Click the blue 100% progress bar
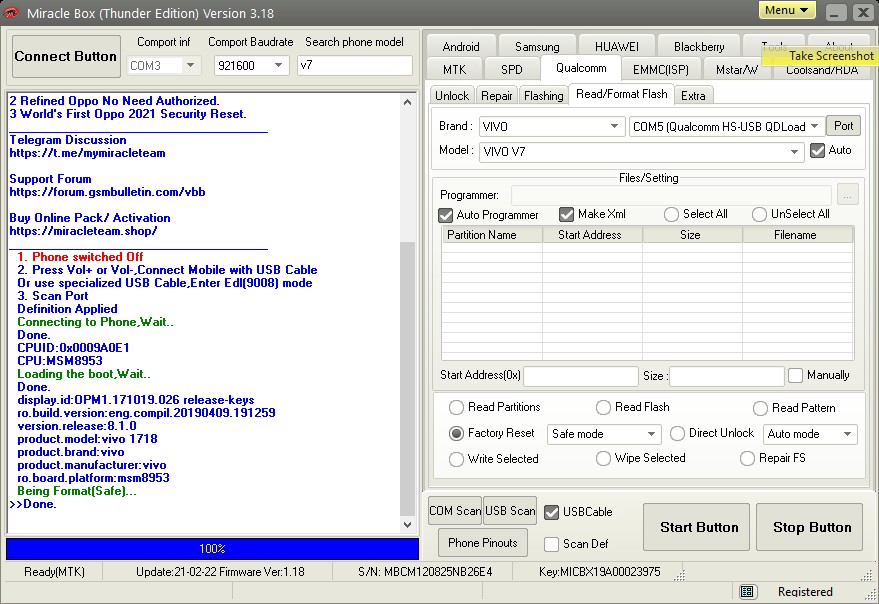The width and height of the screenshot is (879, 604). click(212, 549)
